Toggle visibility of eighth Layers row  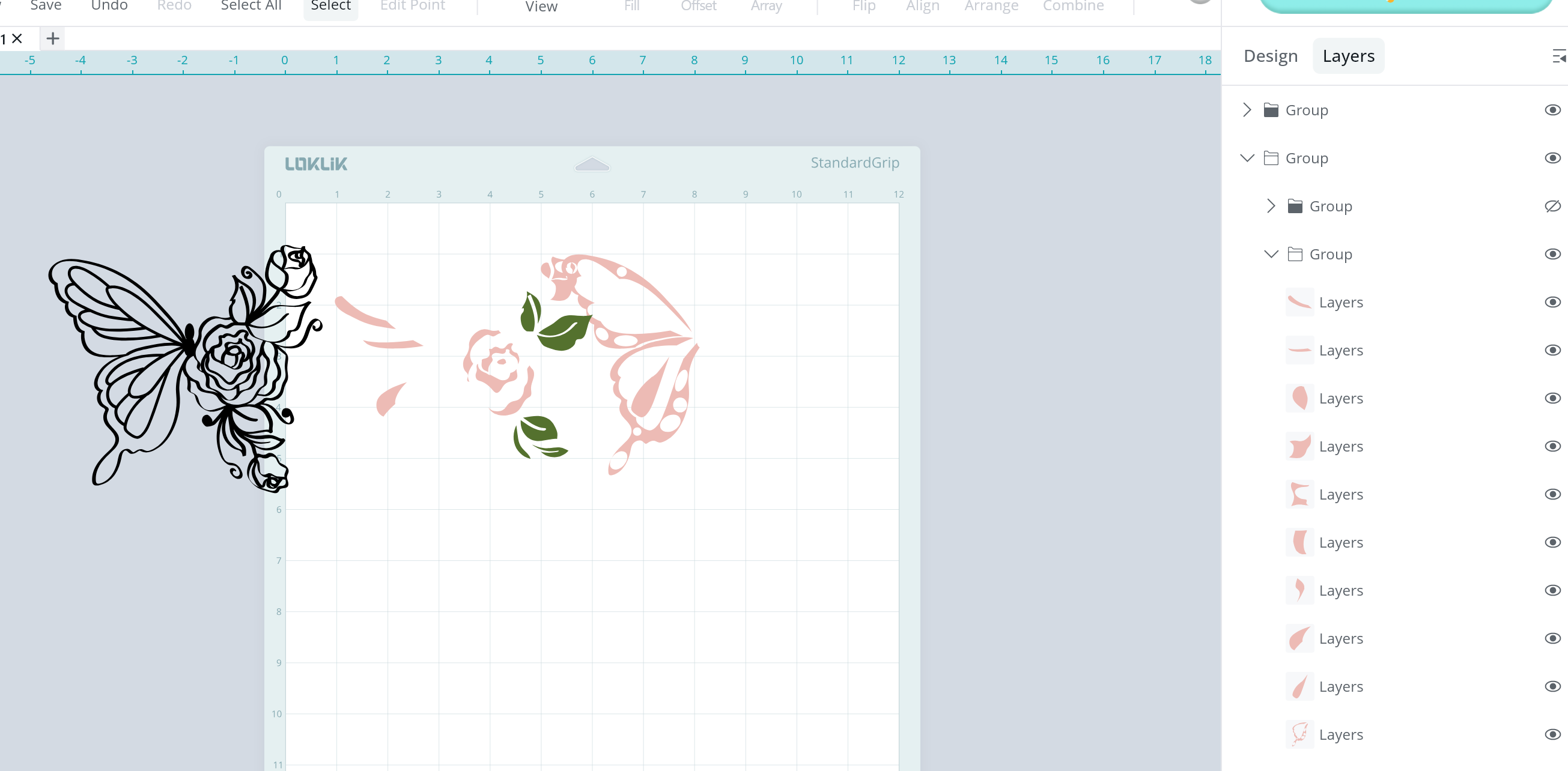point(1552,639)
